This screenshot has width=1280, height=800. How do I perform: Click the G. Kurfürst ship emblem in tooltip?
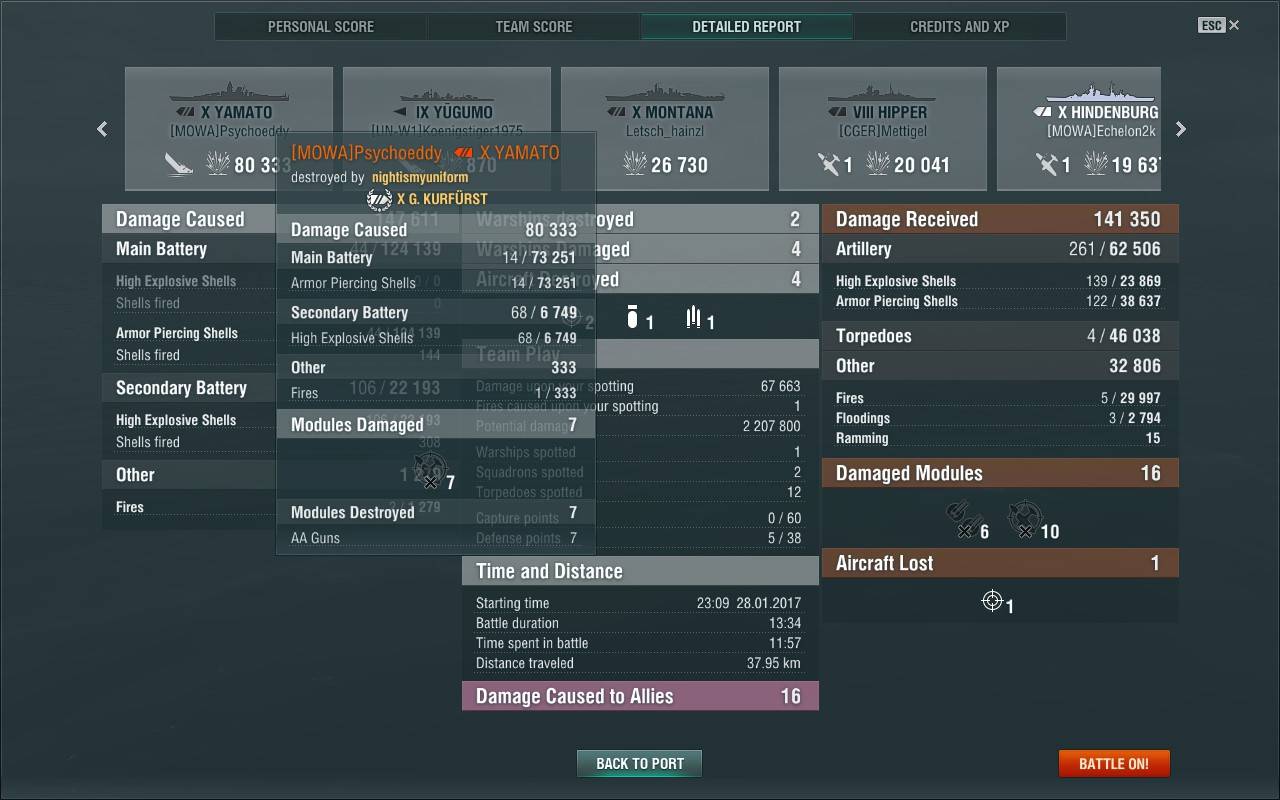point(379,199)
